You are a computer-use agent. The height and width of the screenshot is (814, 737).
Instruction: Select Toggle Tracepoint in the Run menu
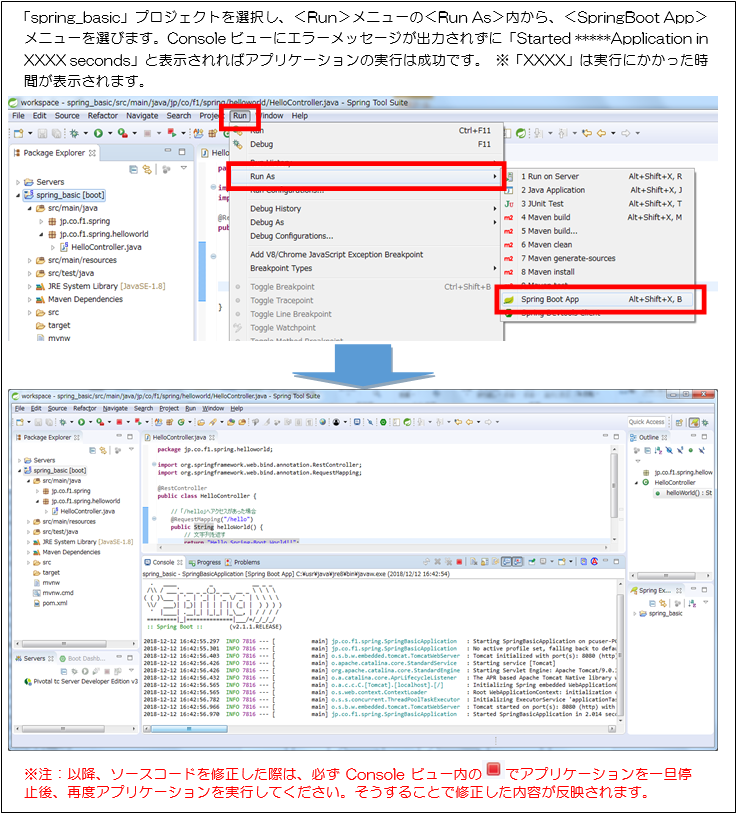(282, 300)
